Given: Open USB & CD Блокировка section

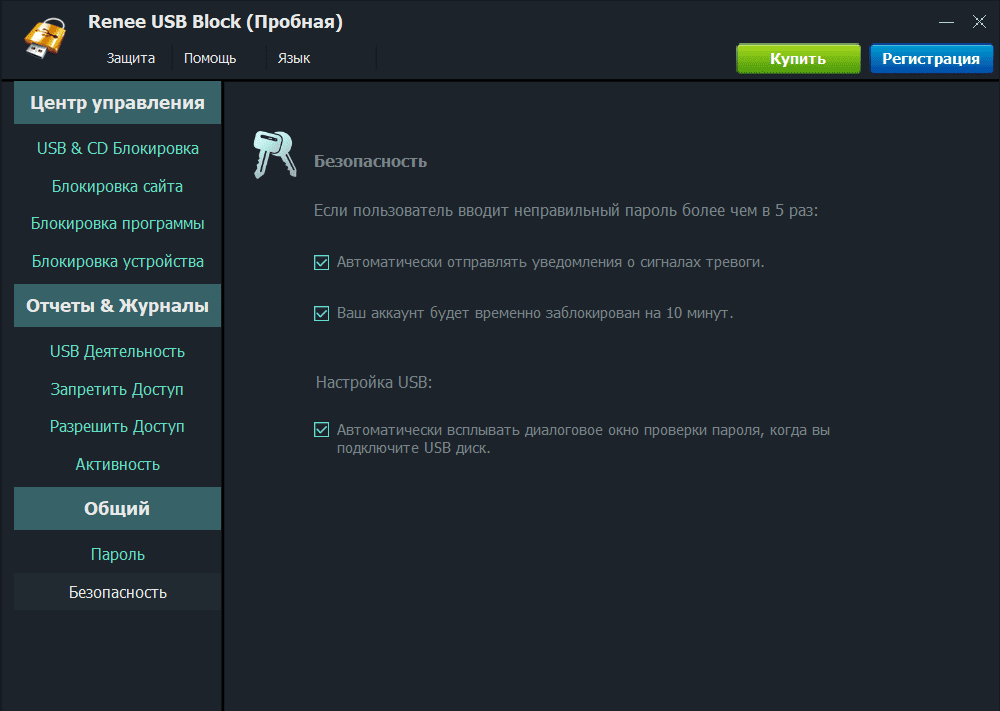Looking at the screenshot, I should click(x=118, y=149).
